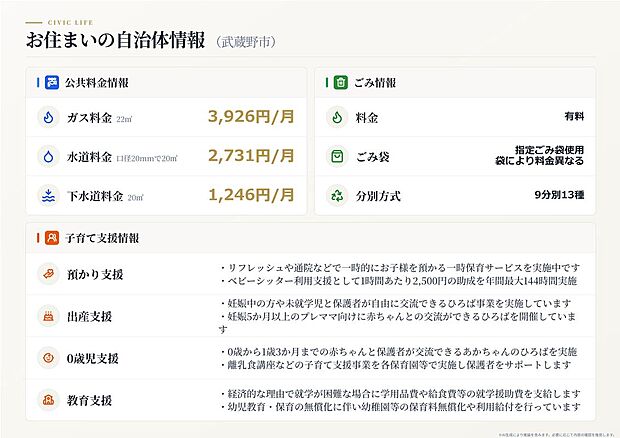The image size is (620, 438).
Task: Click the orange 子育て支援情報 people icon
Action: coord(52,238)
